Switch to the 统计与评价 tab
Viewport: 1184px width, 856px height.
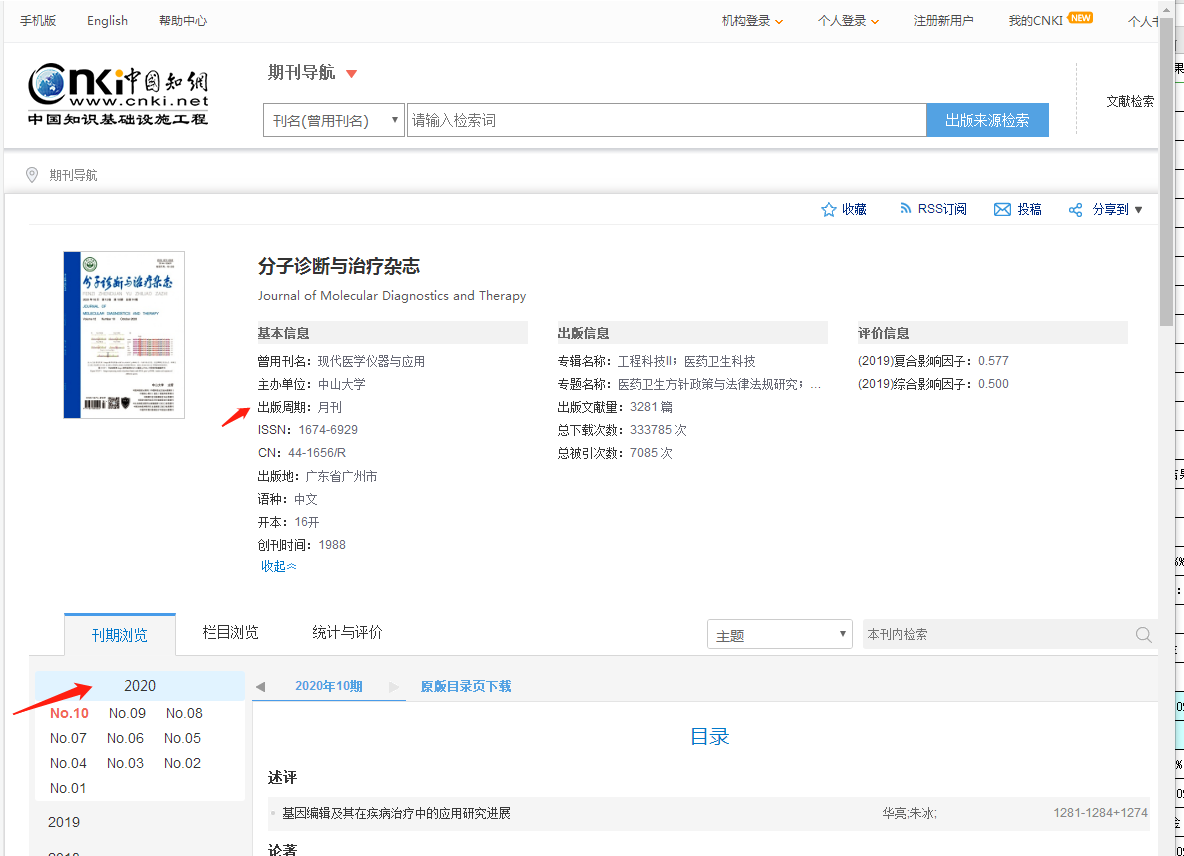click(347, 633)
